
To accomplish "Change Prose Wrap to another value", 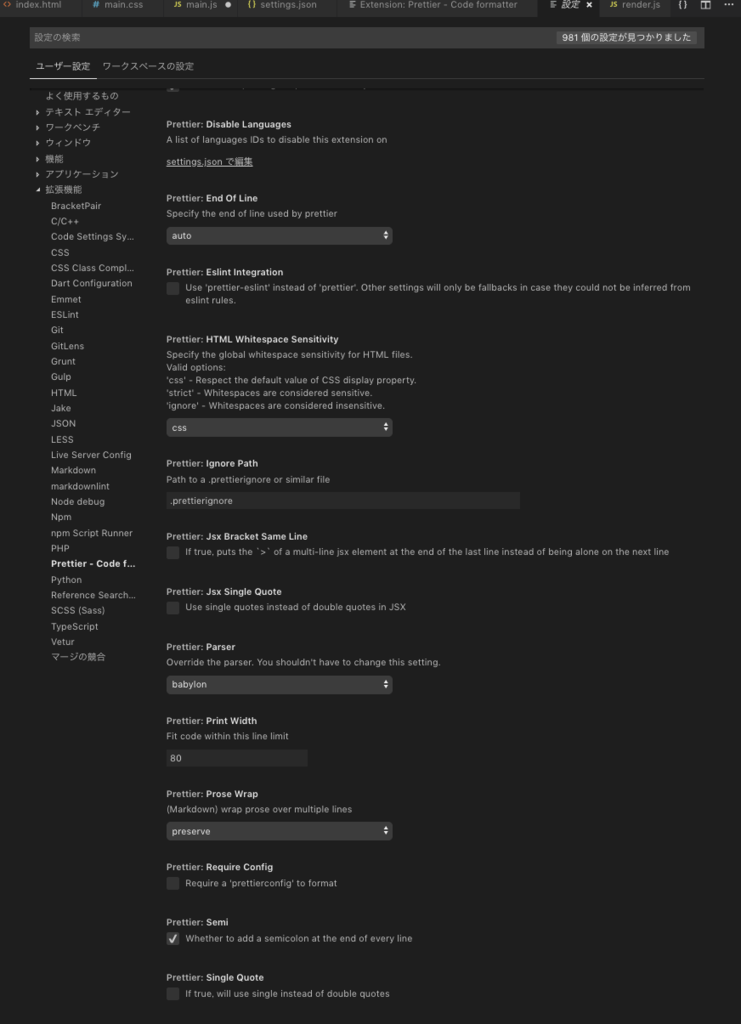I will point(279,831).
